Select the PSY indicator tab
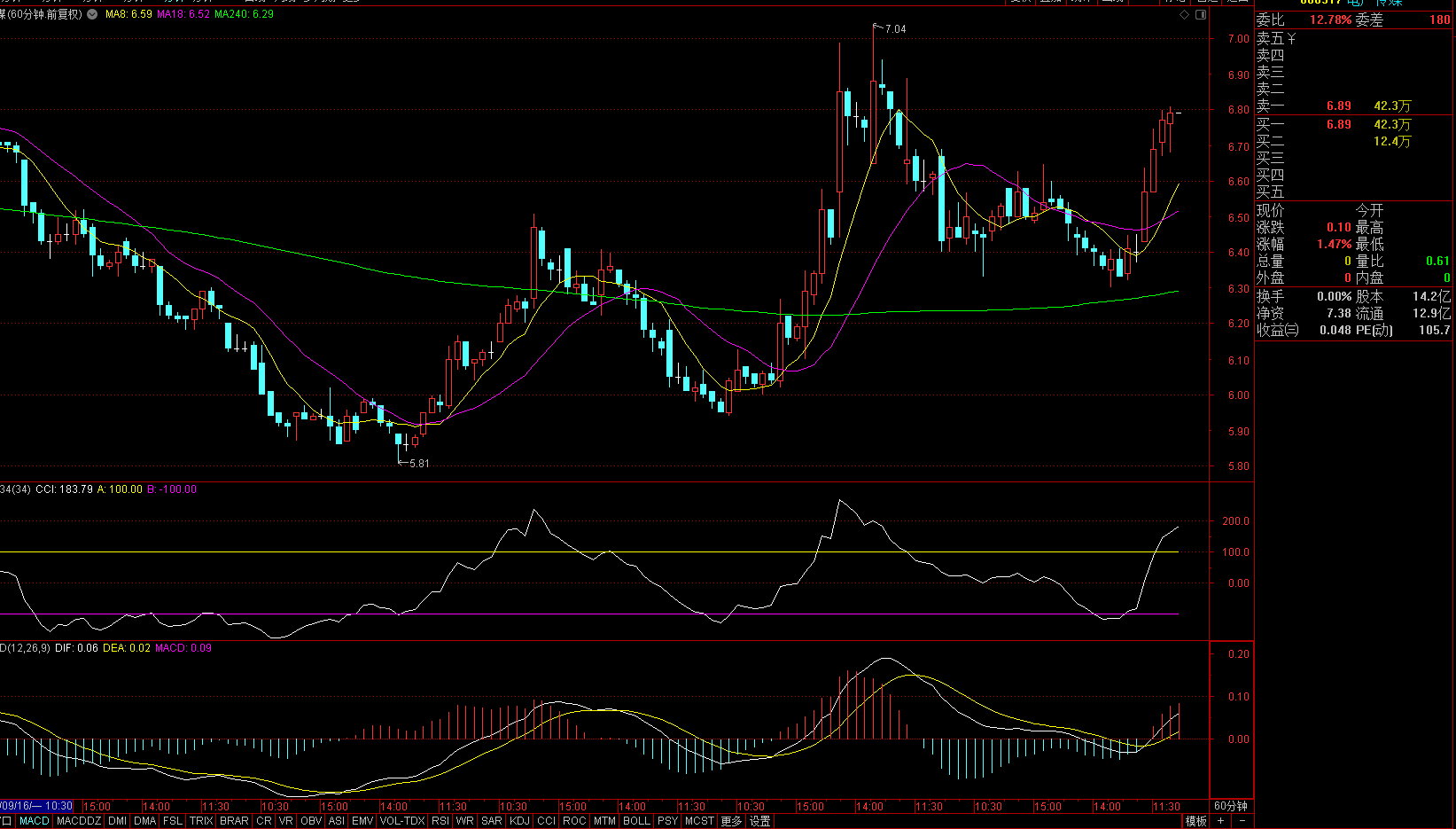The height and width of the screenshot is (829, 1456). tap(668, 821)
